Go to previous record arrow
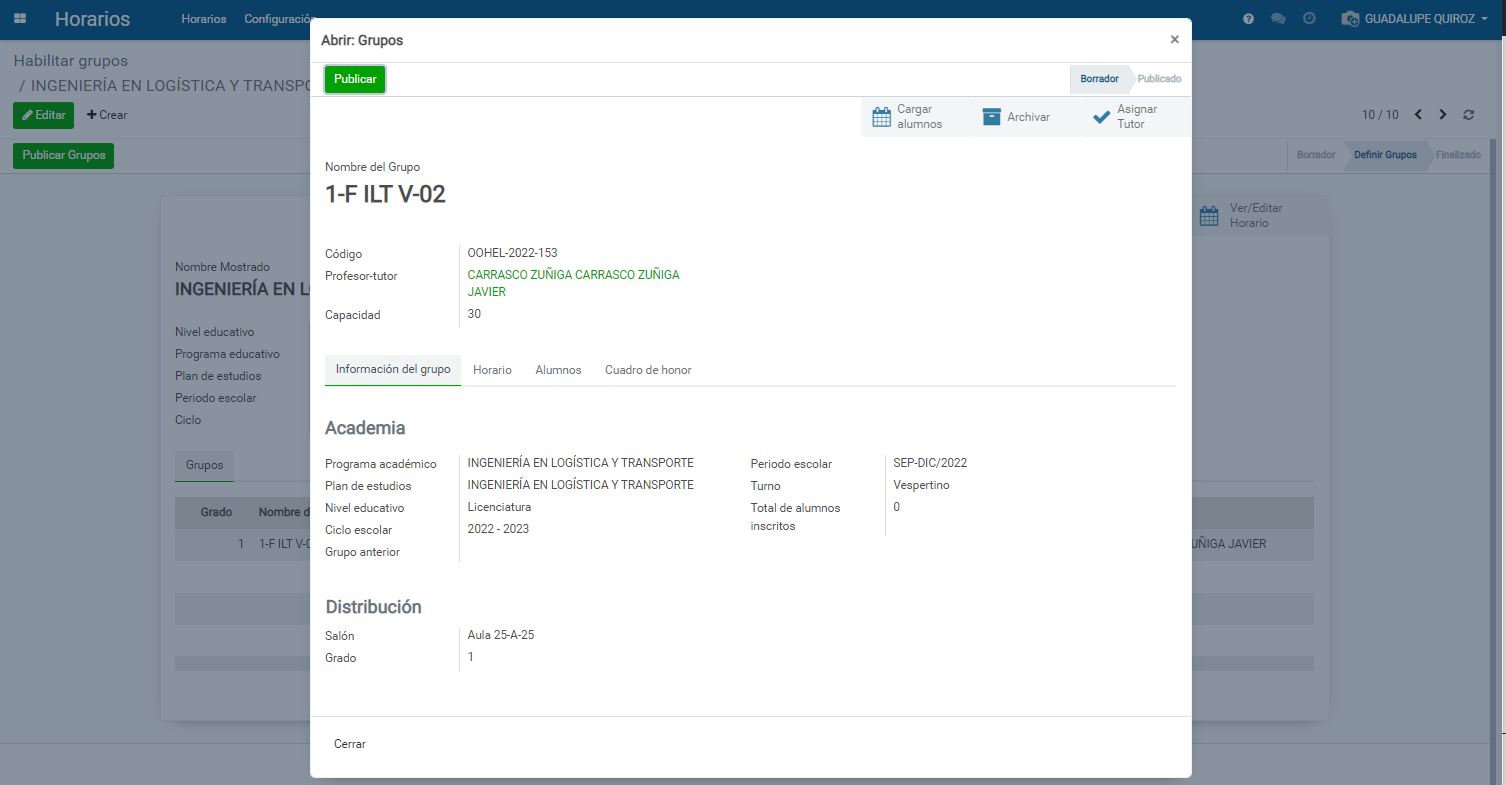Screen dimensions: 1506x785 (x=1418, y=115)
